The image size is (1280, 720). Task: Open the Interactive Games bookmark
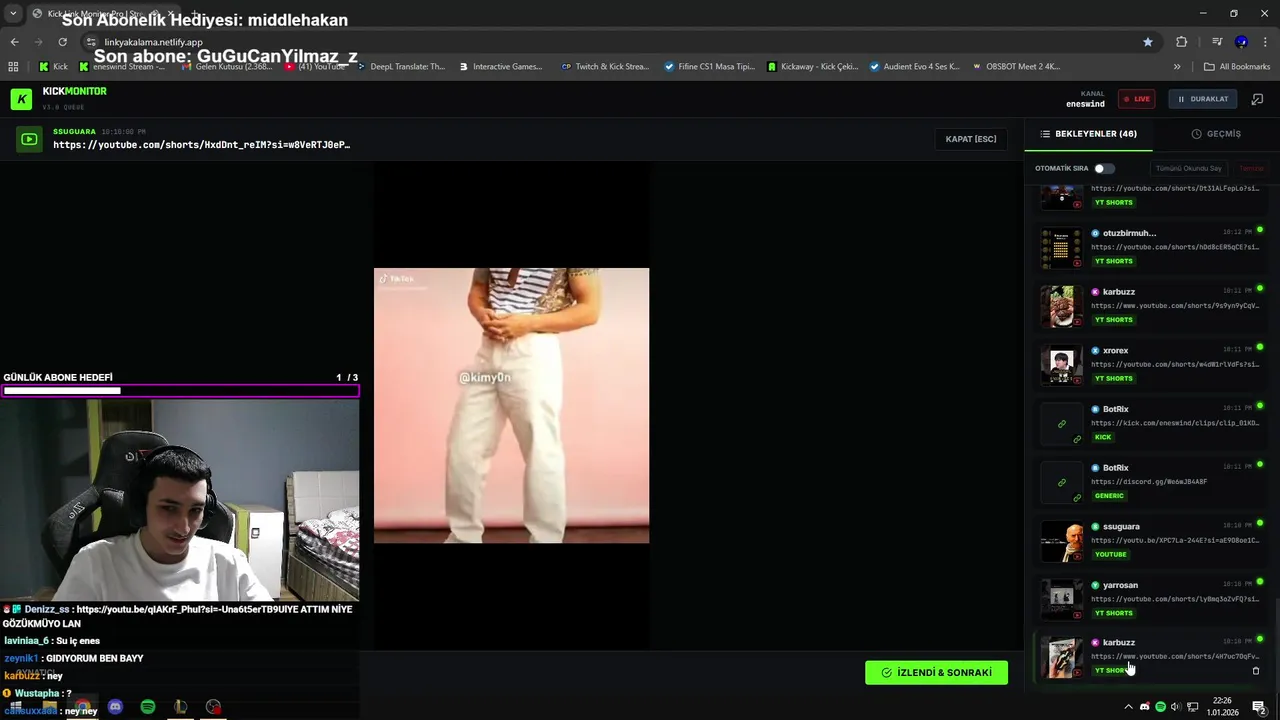pos(501,67)
